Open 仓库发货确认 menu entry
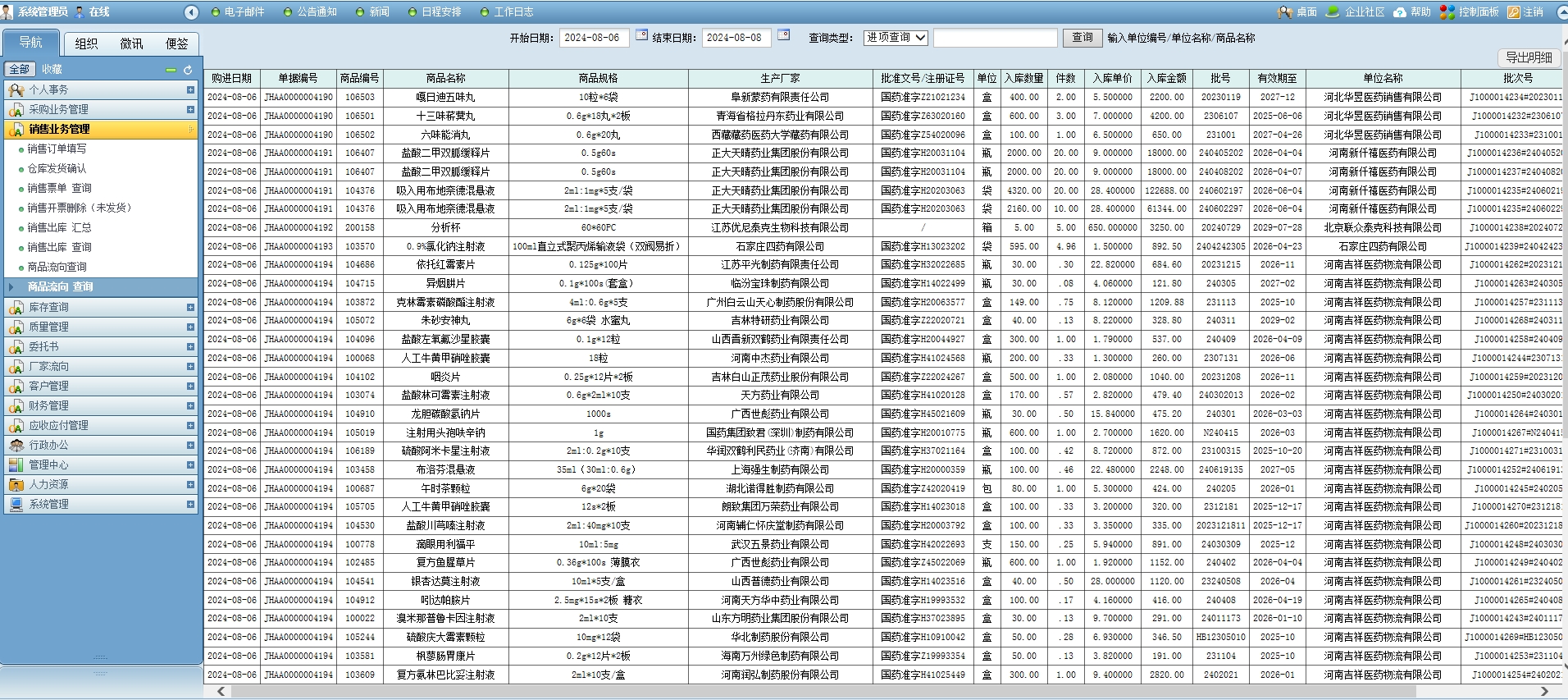 point(57,168)
